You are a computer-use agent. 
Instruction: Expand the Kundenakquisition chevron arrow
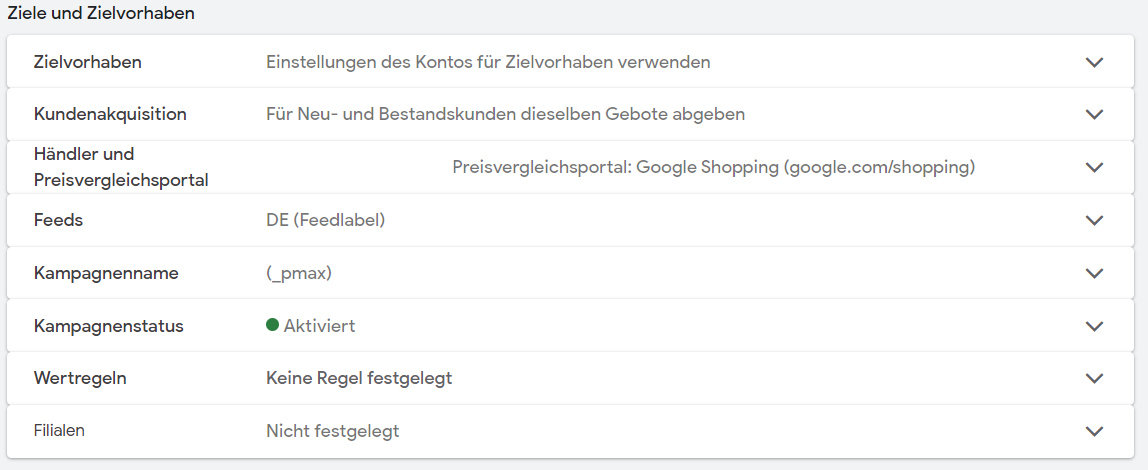[x=1094, y=115]
